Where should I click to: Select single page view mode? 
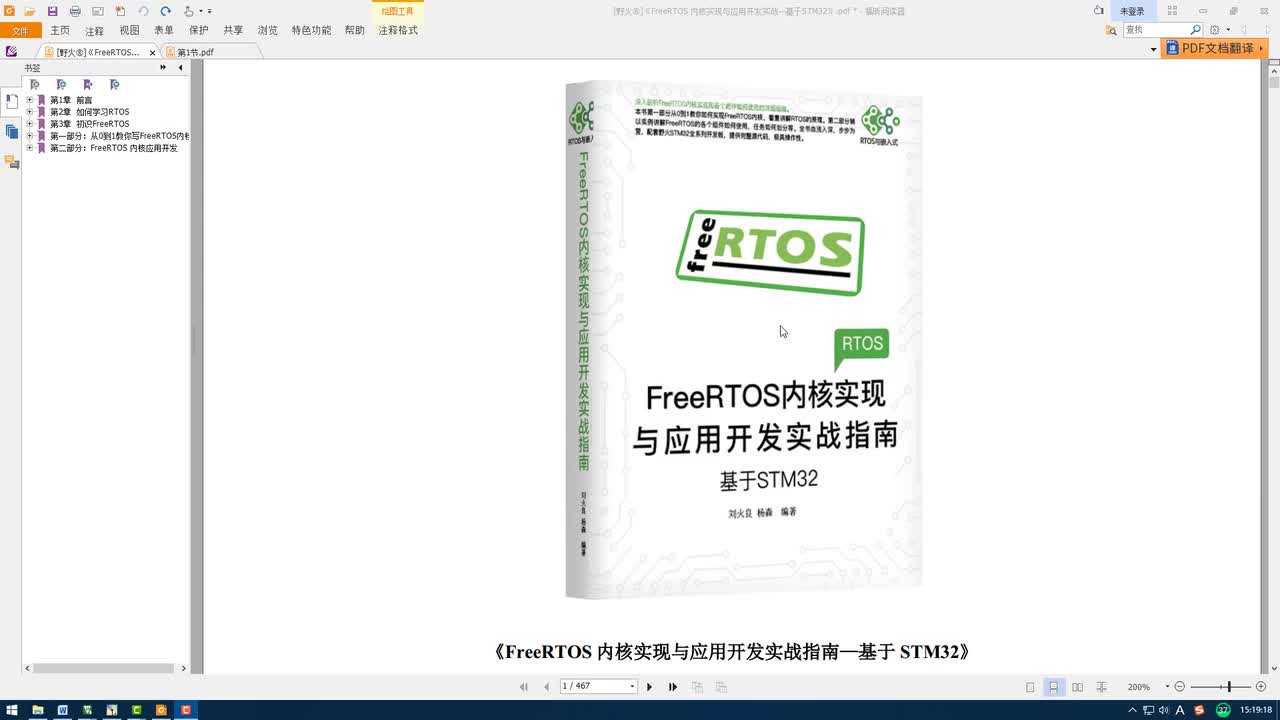pos(1031,687)
